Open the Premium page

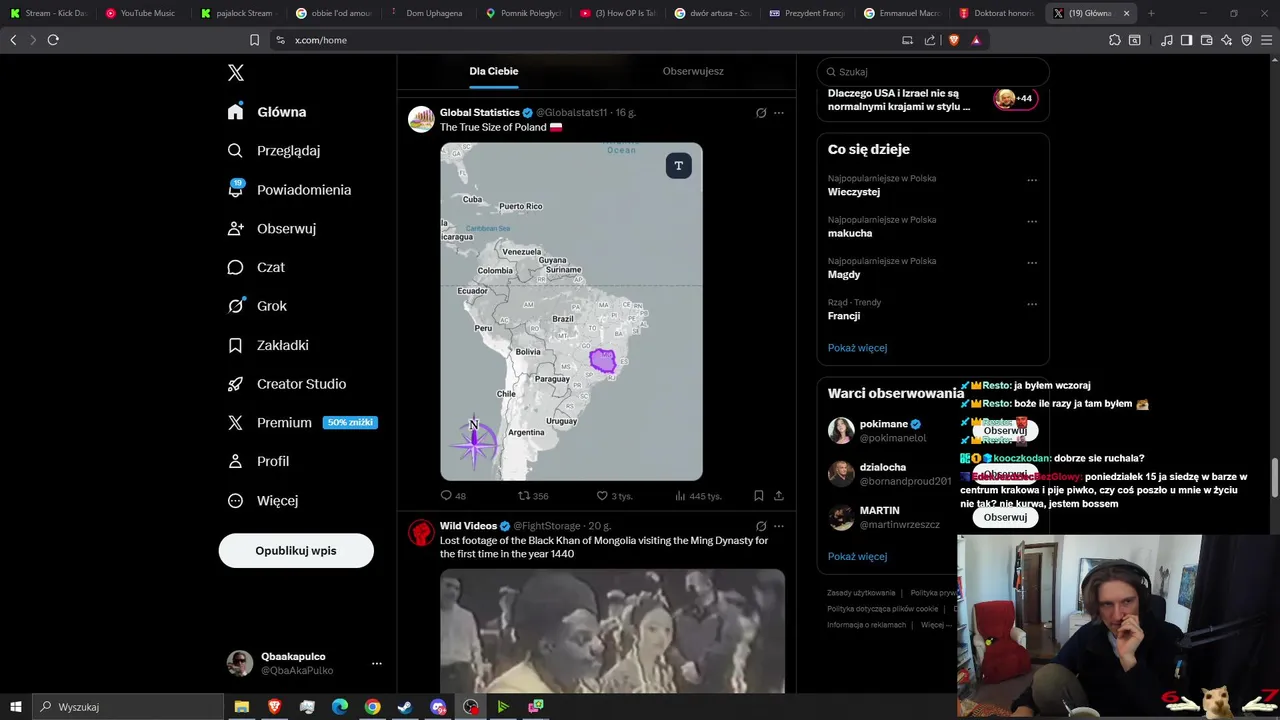(301, 423)
